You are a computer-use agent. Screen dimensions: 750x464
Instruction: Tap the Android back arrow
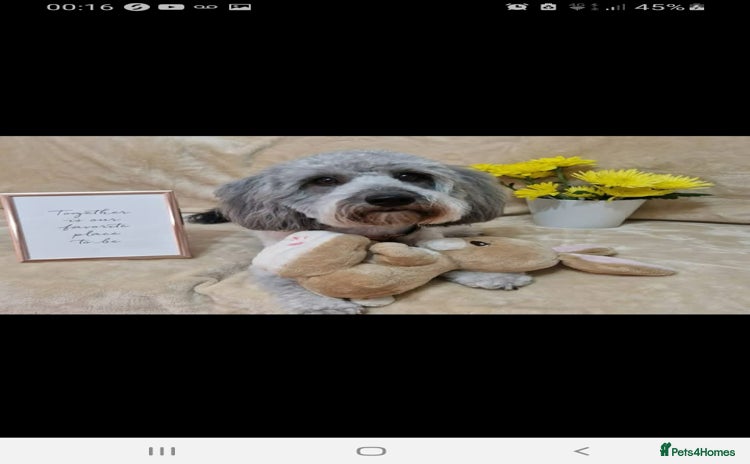[581, 451]
